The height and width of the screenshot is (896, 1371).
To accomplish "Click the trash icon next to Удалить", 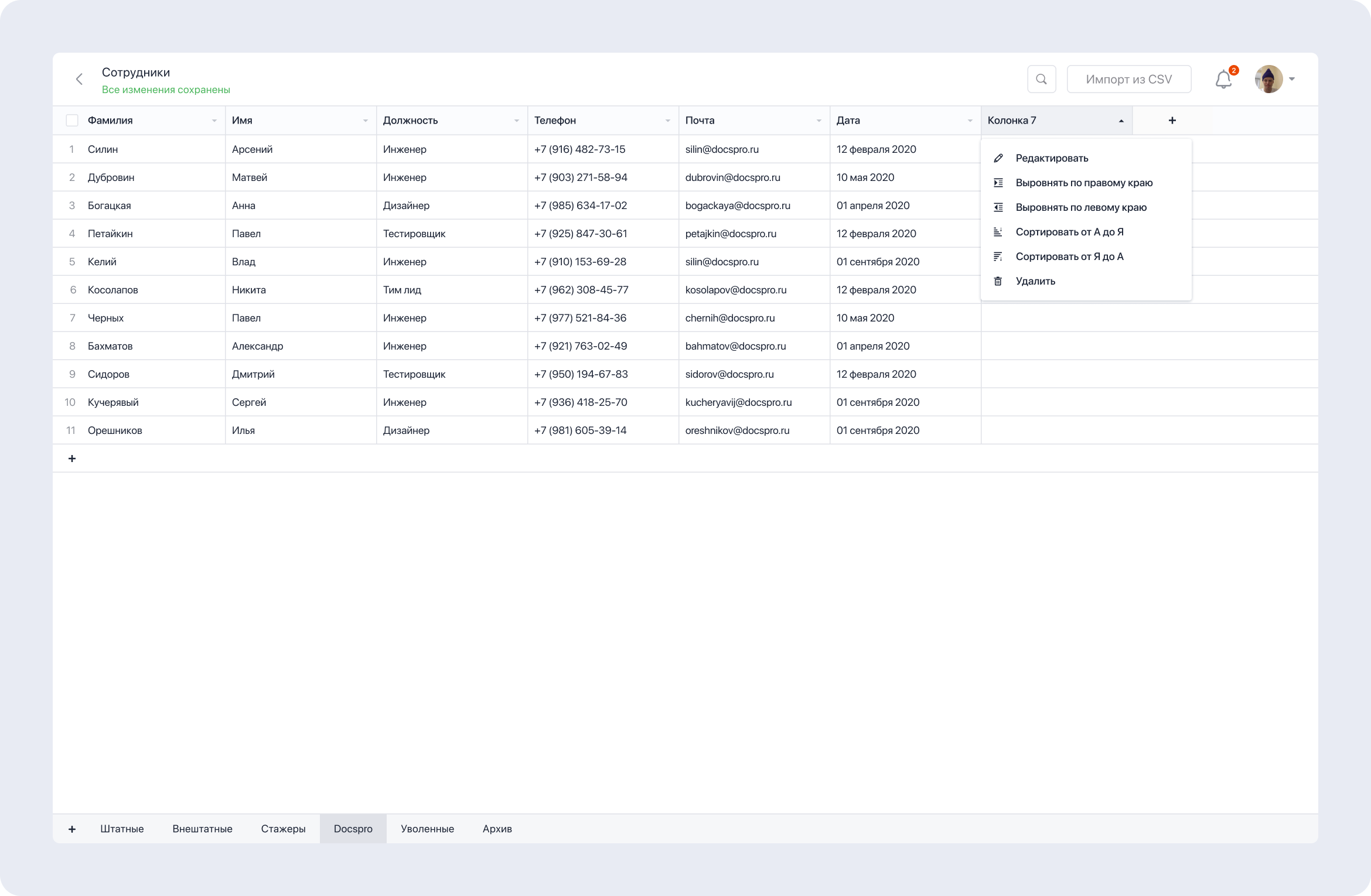I will coord(998,281).
